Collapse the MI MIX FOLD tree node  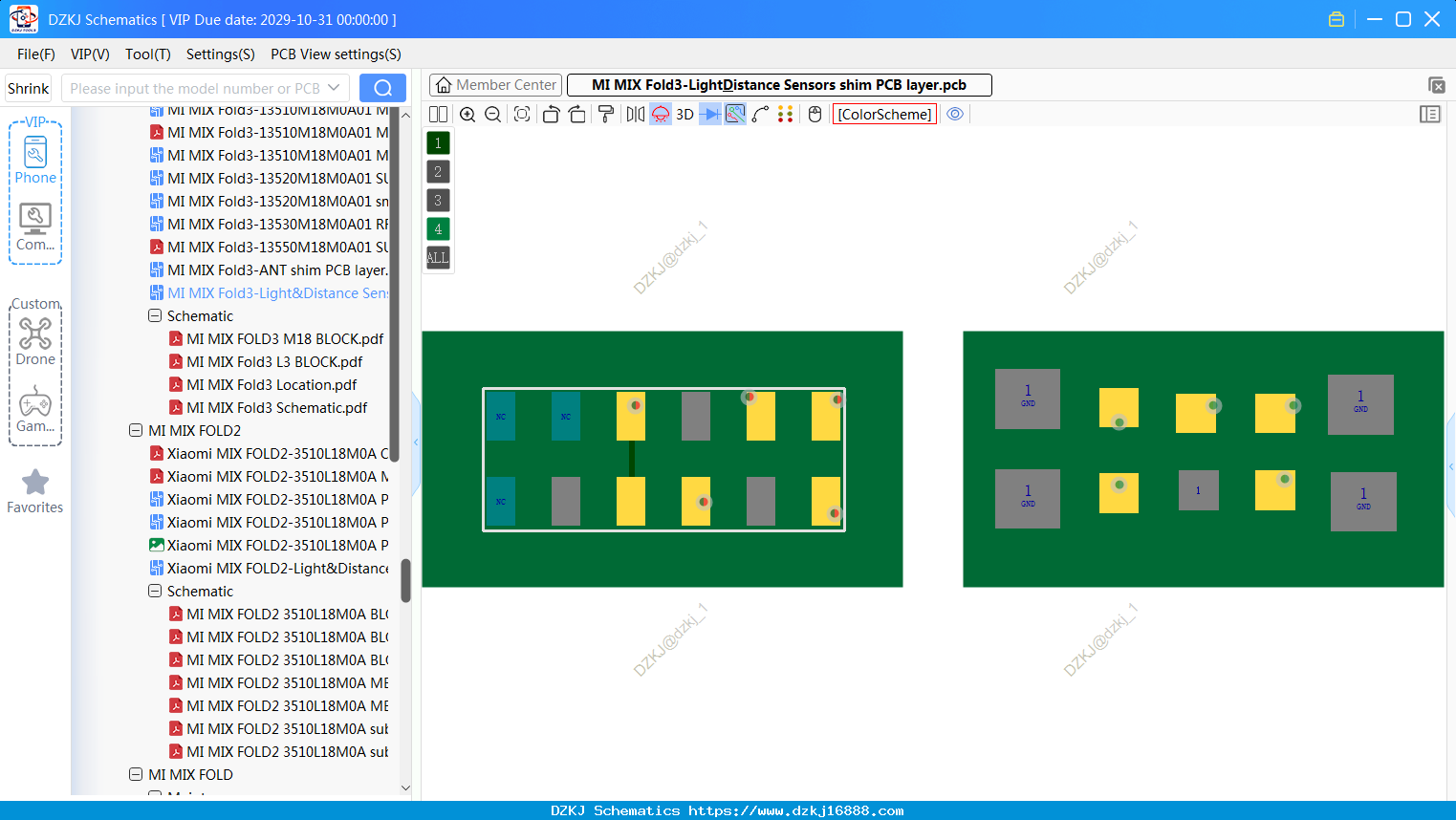(136, 774)
